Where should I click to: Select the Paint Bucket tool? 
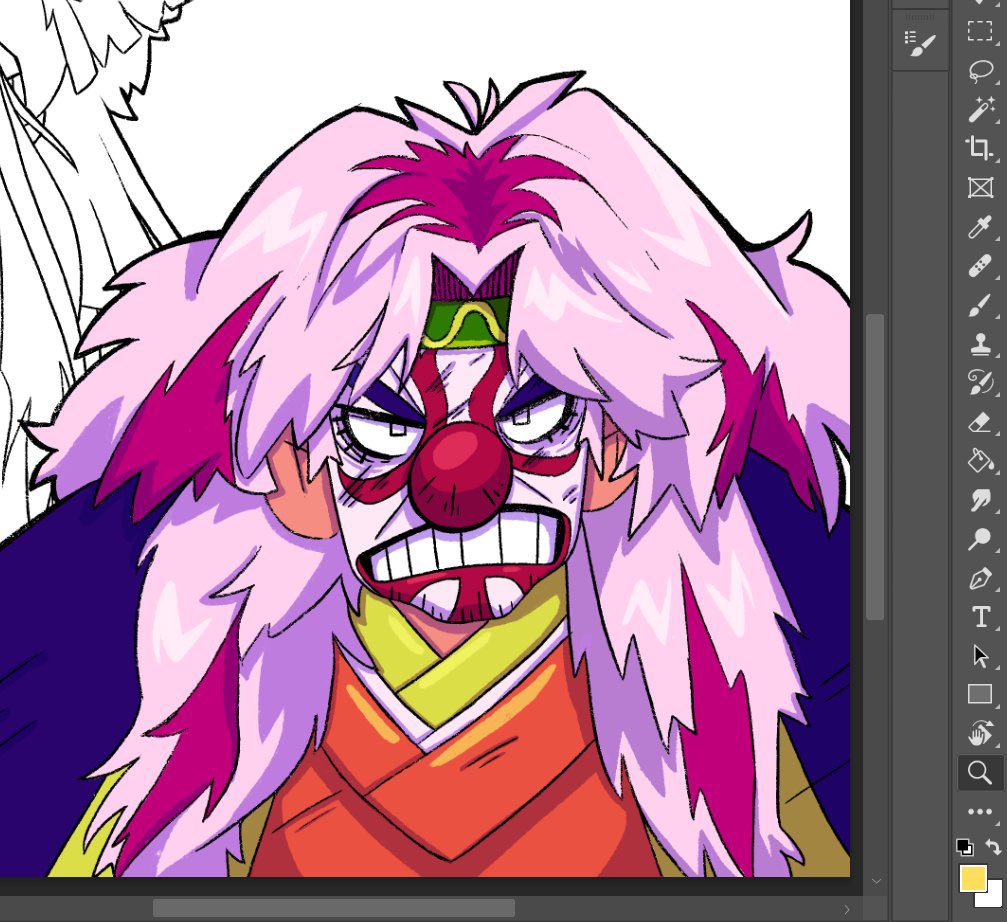pyautogui.click(x=980, y=461)
